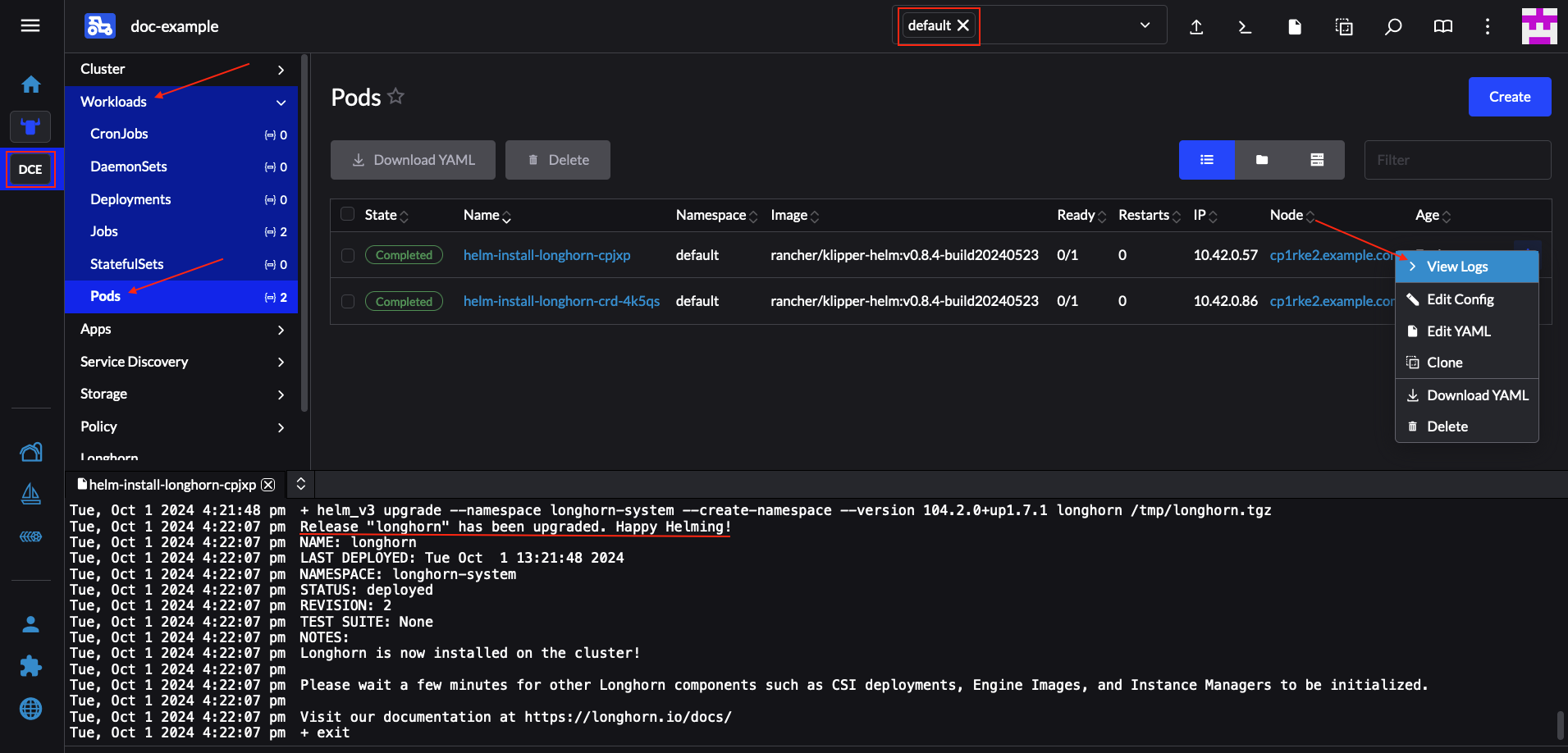The width and height of the screenshot is (1568, 753).
Task: Open the hamburger navigation menu
Action: click(x=30, y=25)
